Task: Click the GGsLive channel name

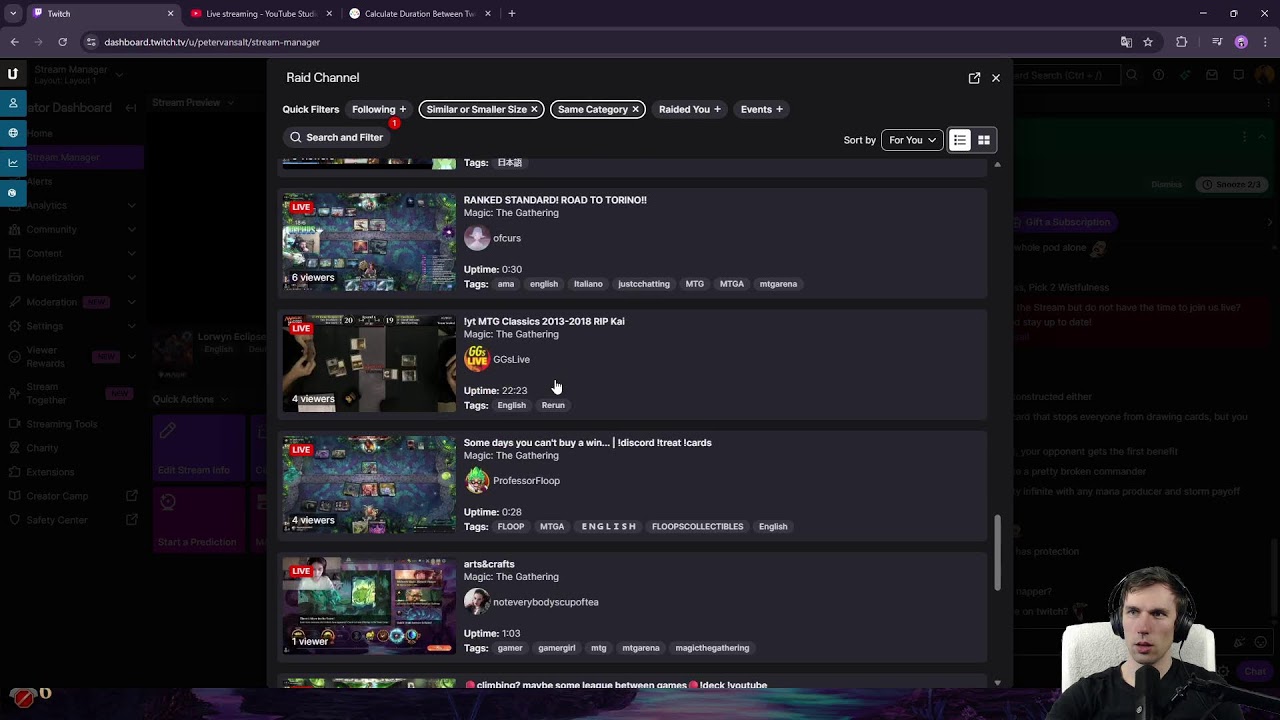Action: tap(511, 359)
